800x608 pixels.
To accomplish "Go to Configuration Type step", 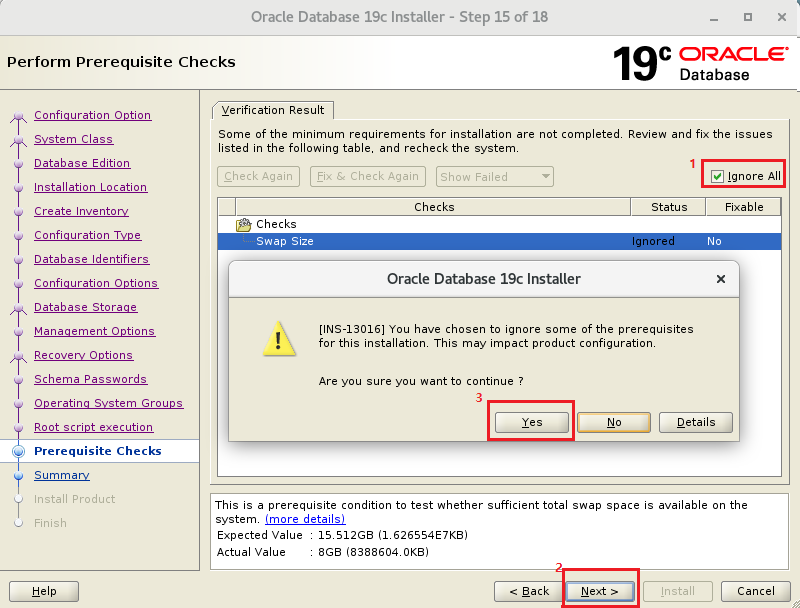I will 87,235.
